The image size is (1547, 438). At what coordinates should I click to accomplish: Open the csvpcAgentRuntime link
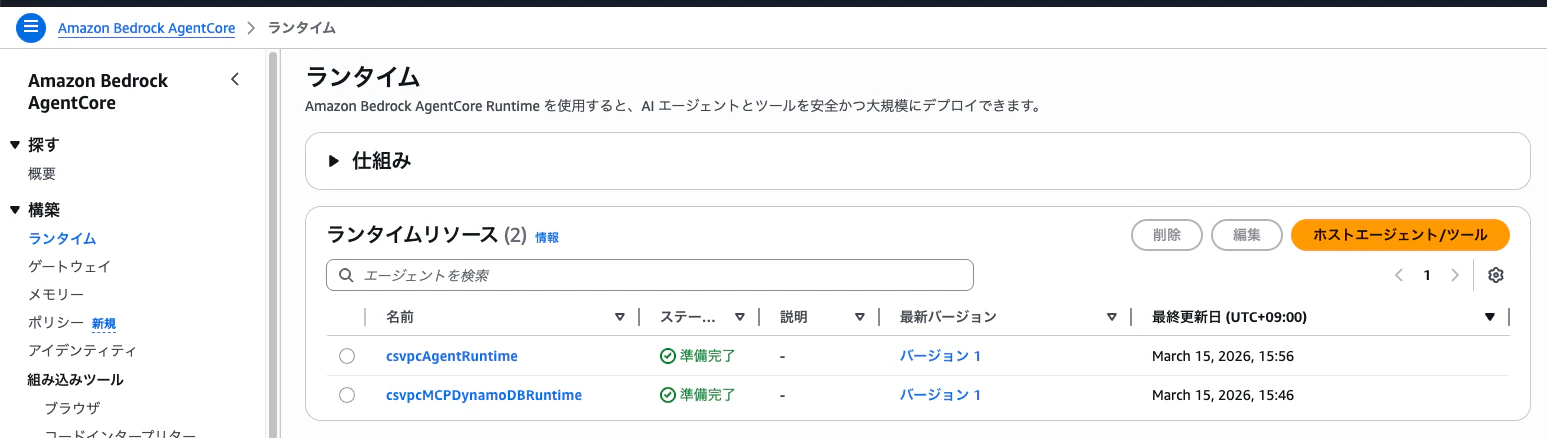click(451, 355)
